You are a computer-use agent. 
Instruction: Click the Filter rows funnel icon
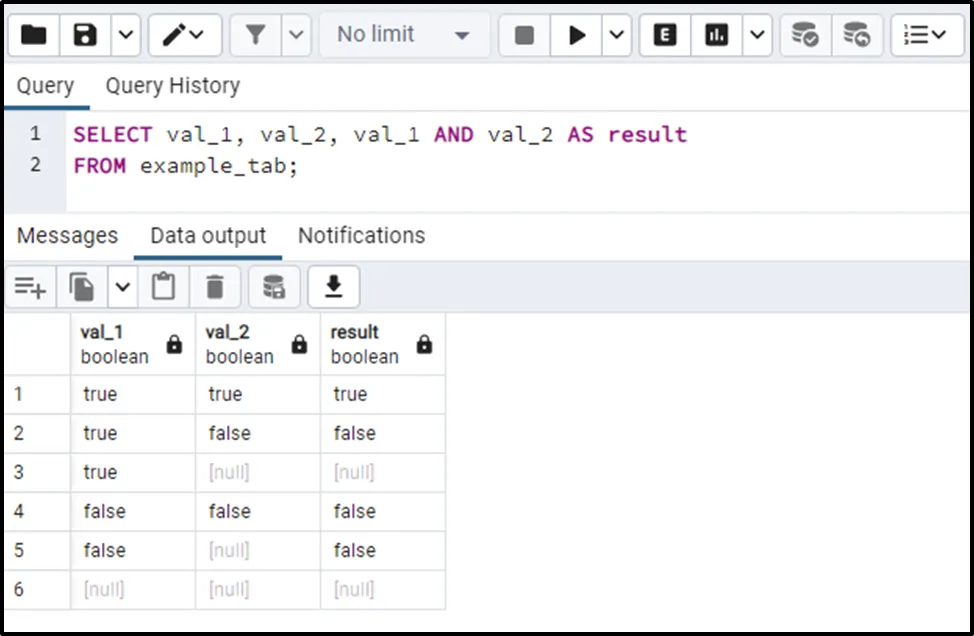pos(256,35)
